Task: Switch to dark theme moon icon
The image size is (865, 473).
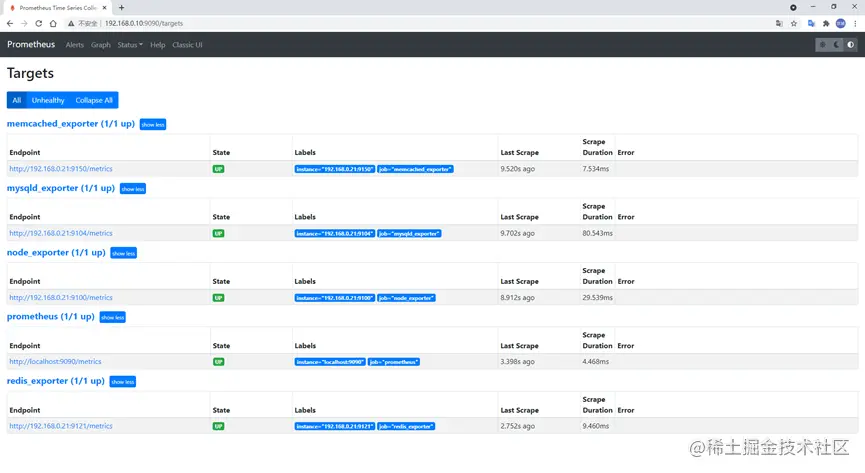Action: (x=836, y=45)
